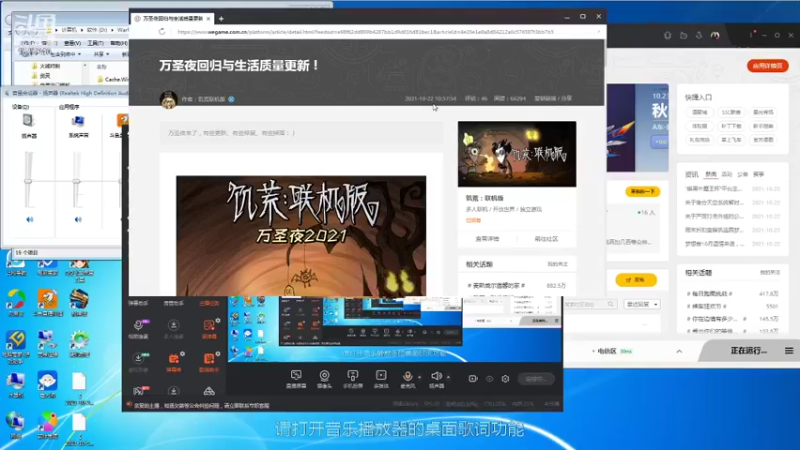Screen dimensions: 800x450
Task: Click the orange plugin icon in the second row
Action: point(209,358)
